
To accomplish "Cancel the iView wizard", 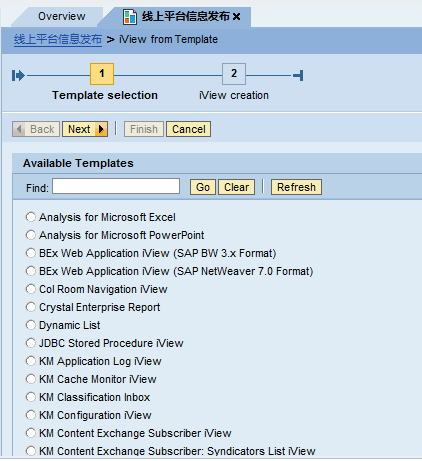I will tap(189, 129).
